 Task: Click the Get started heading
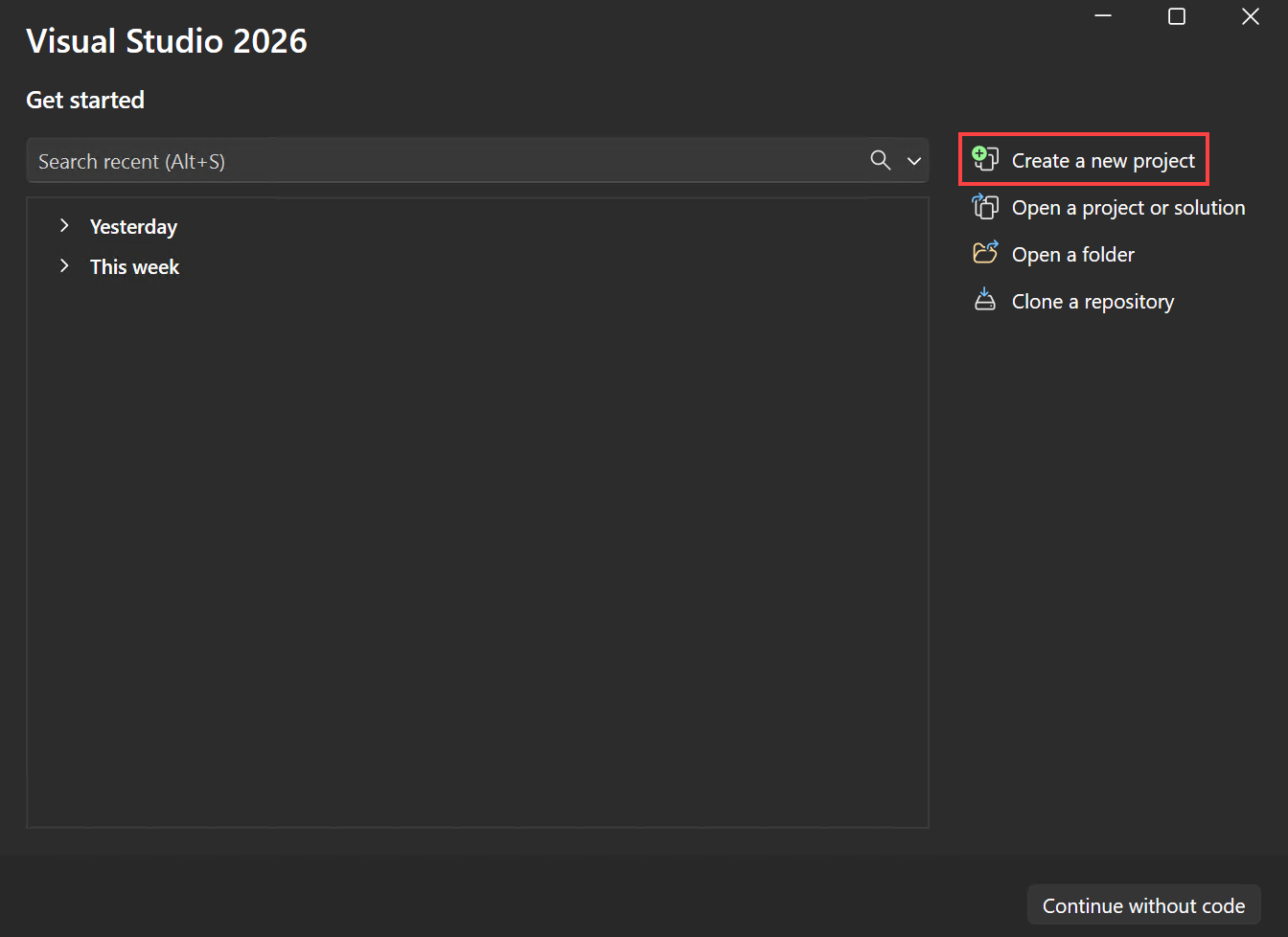[x=84, y=100]
